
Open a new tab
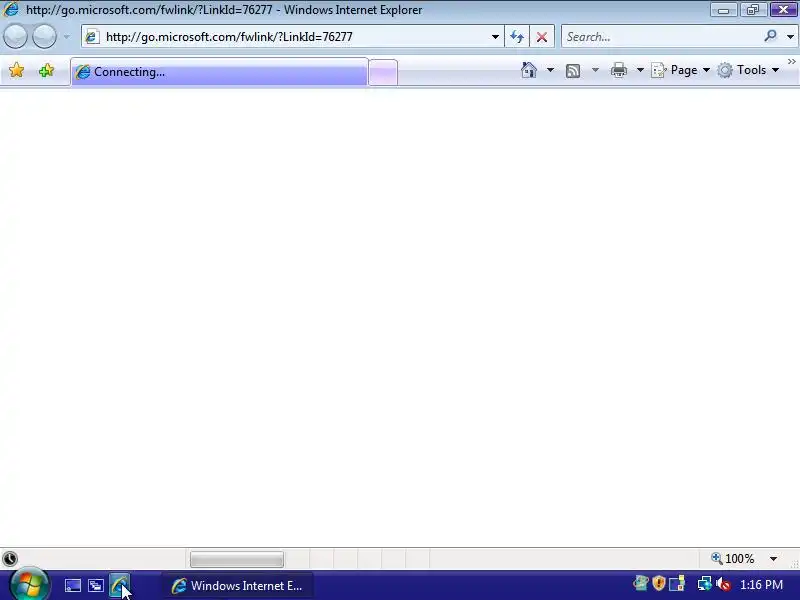click(x=383, y=72)
